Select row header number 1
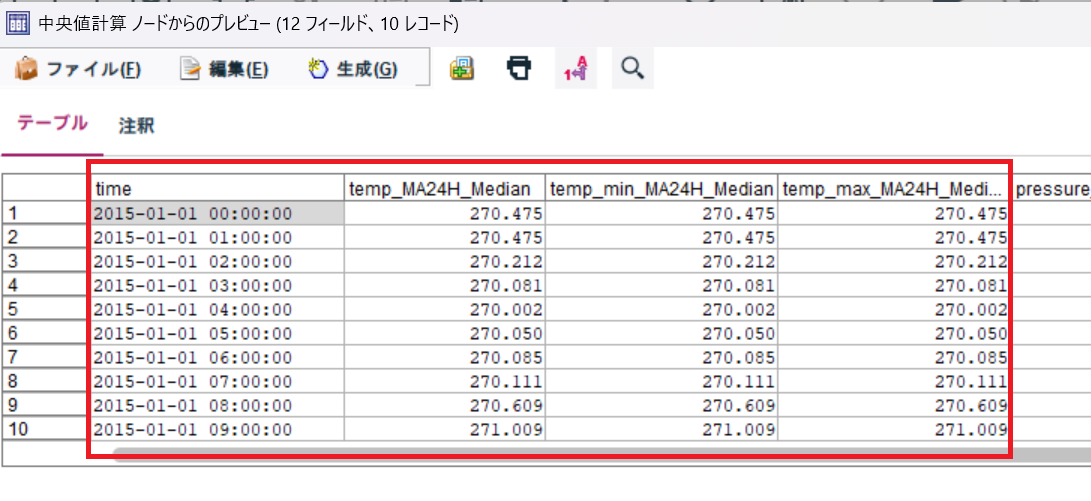This screenshot has width=1091, height=501. point(47,214)
